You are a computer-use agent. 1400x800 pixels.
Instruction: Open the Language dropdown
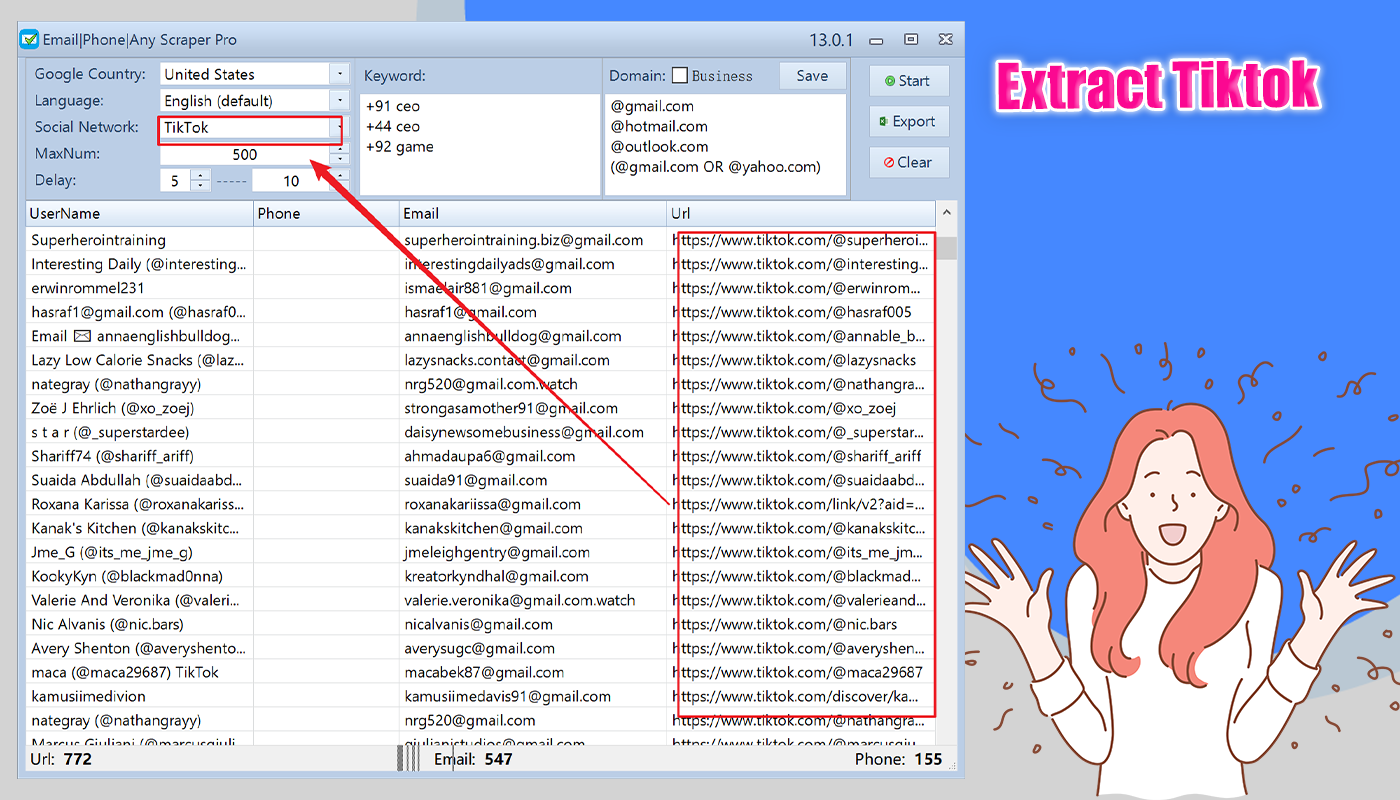(x=340, y=100)
